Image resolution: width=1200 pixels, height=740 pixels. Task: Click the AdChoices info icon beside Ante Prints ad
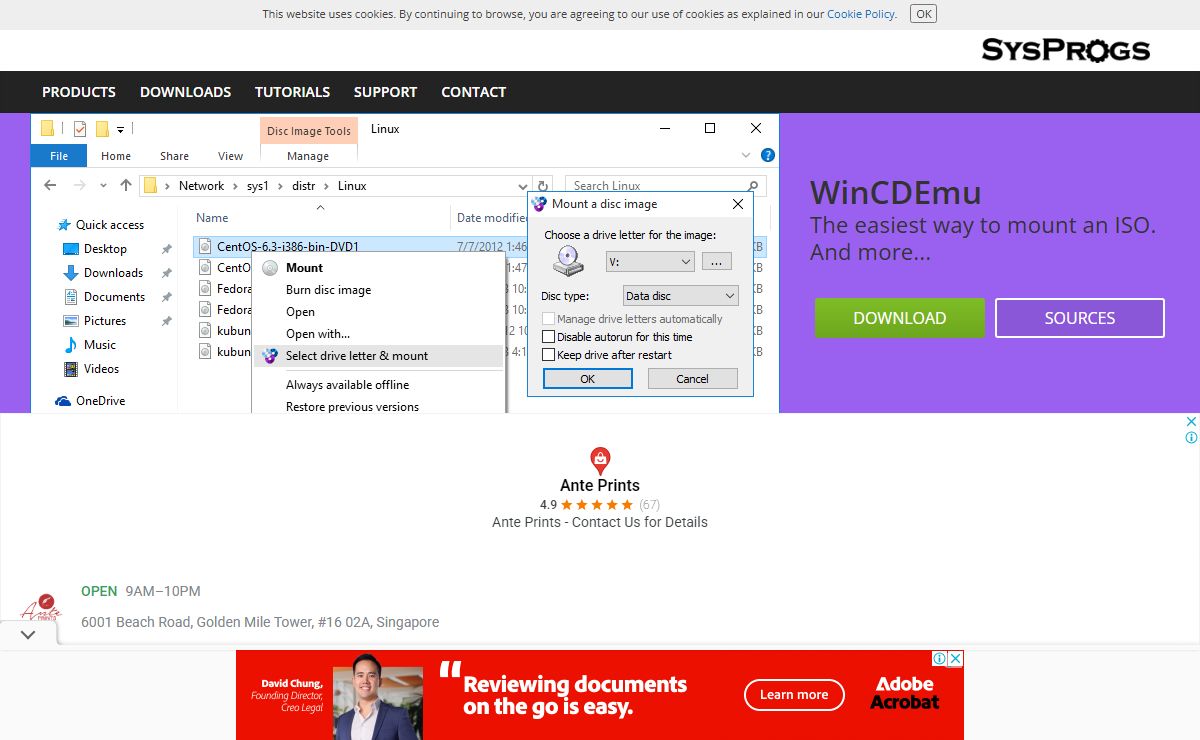(1191, 438)
